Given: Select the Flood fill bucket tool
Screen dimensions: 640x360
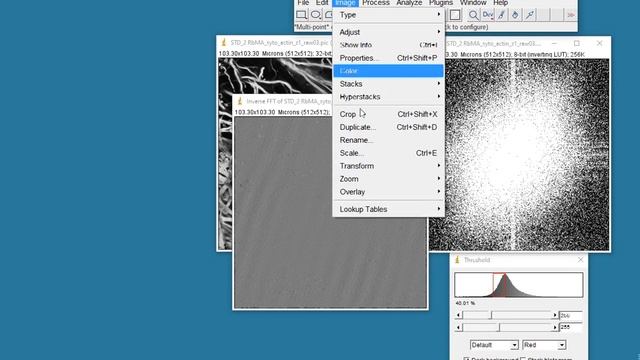Looking at the screenshot, I should [x=515, y=15].
